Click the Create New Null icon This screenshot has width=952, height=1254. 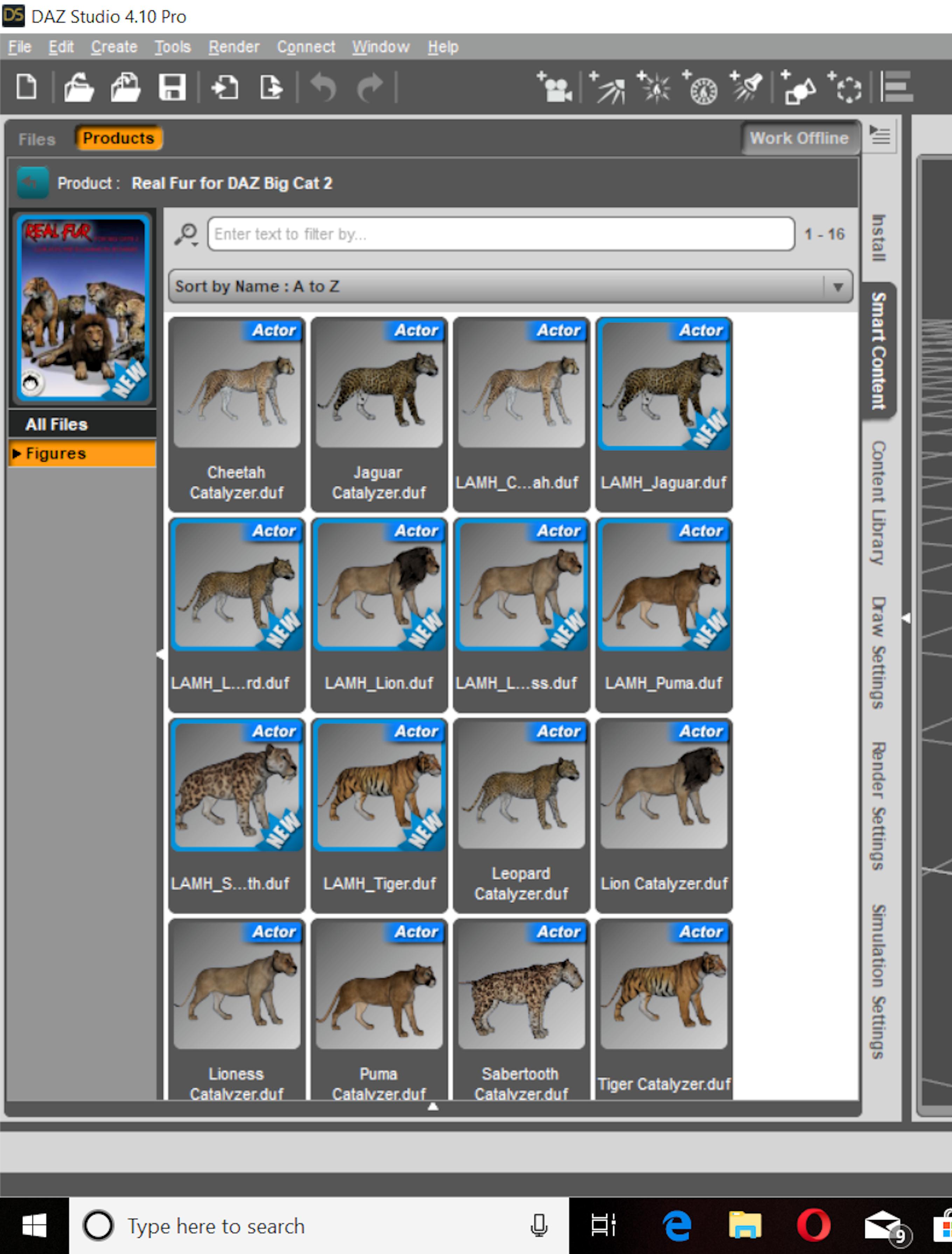(x=846, y=88)
